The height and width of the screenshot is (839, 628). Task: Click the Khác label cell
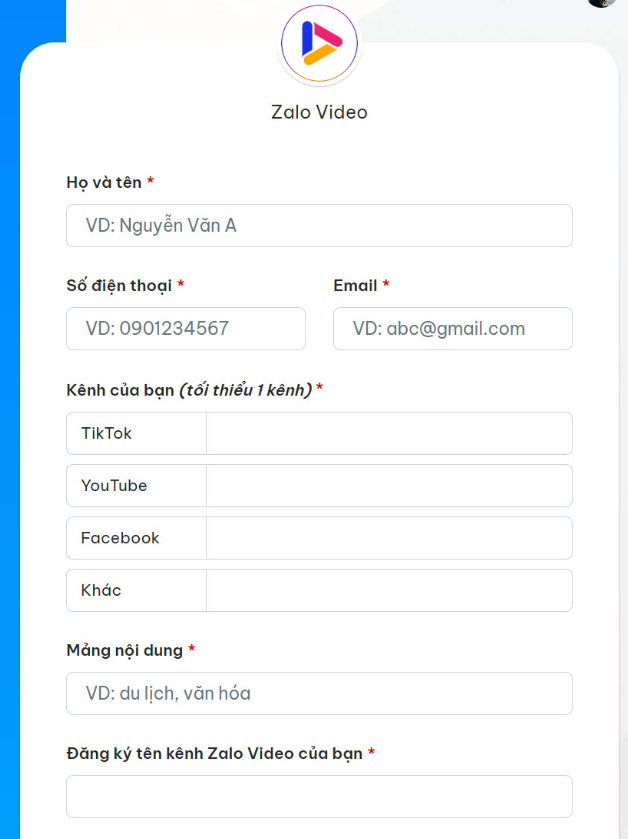[x=136, y=590]
